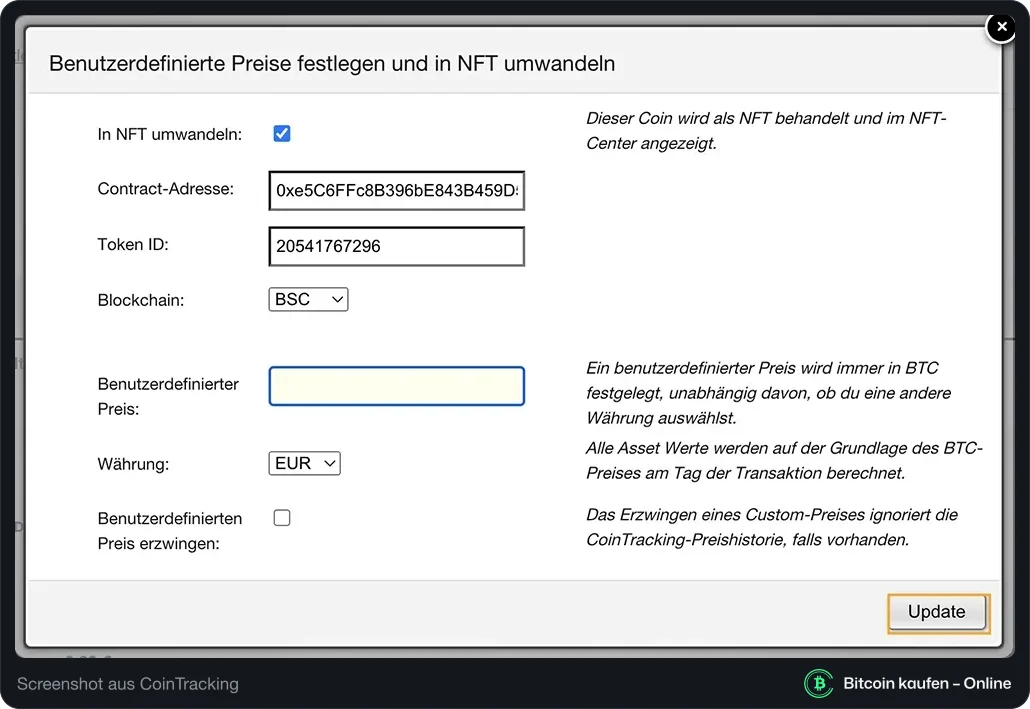Image resolution: width=1030 pixels, height=709 pixels.
Task: Open the 'Bitcoin kaufen – Online' link
Action: pos(927,683)
